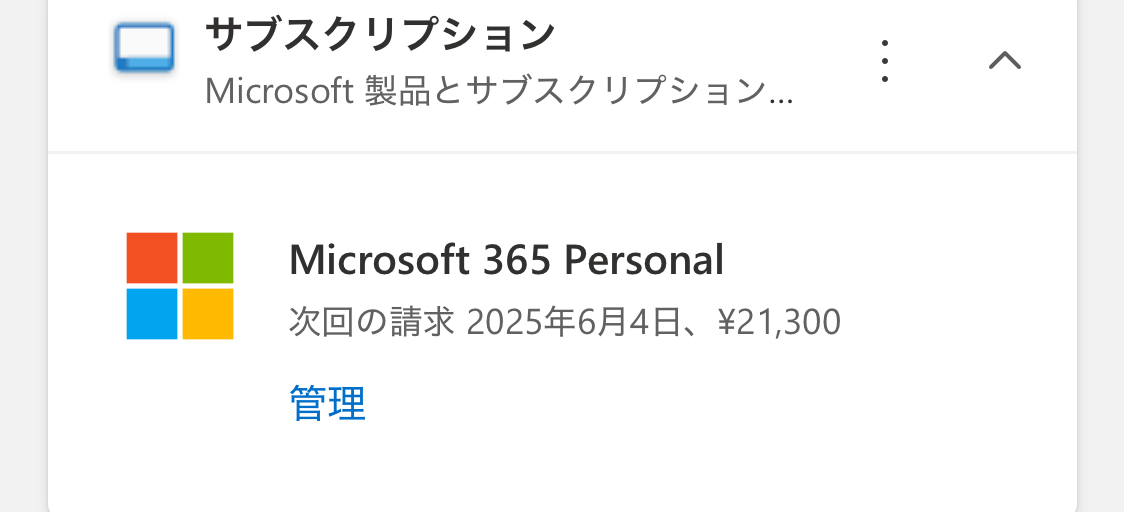
Task: Select the サブスクリプション heading
Action: point(380,34)
